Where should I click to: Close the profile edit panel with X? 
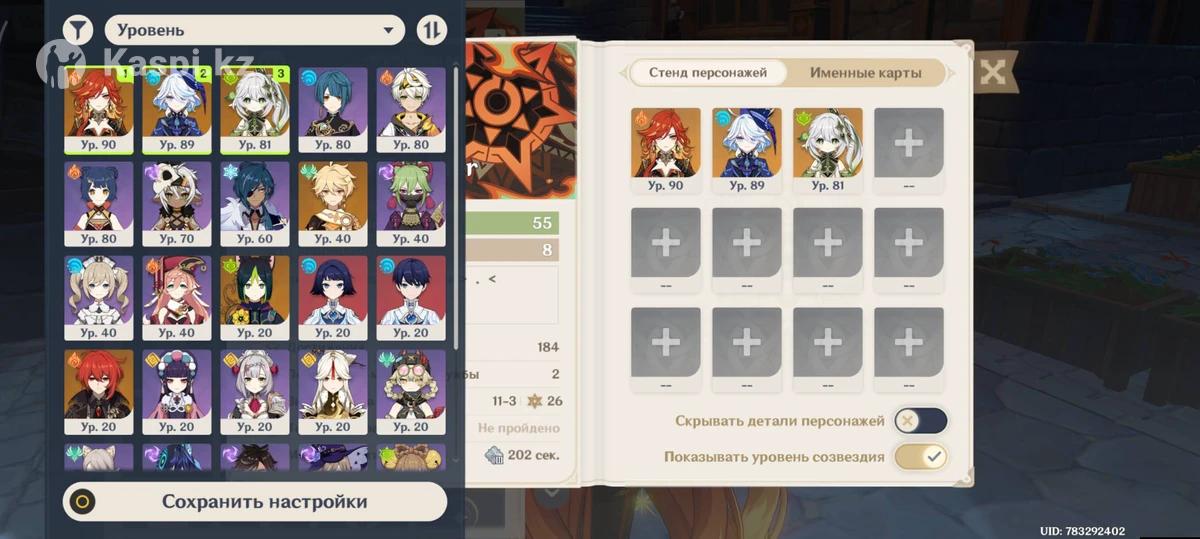[x=992, y=72]
